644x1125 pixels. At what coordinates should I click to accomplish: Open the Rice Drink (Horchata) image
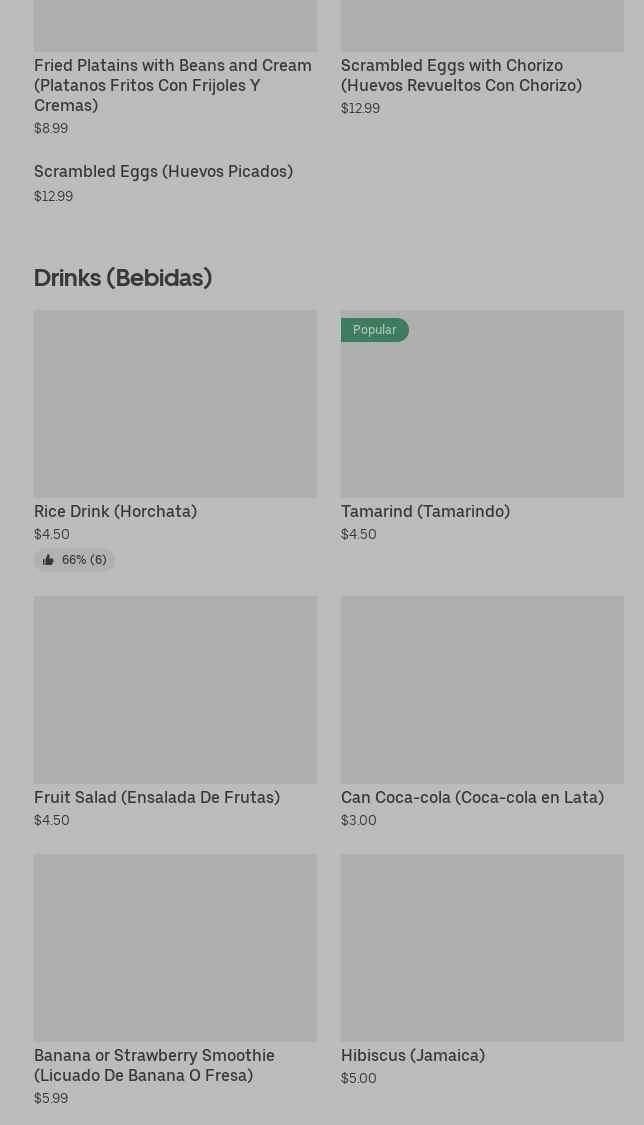(x=175, y=403)
